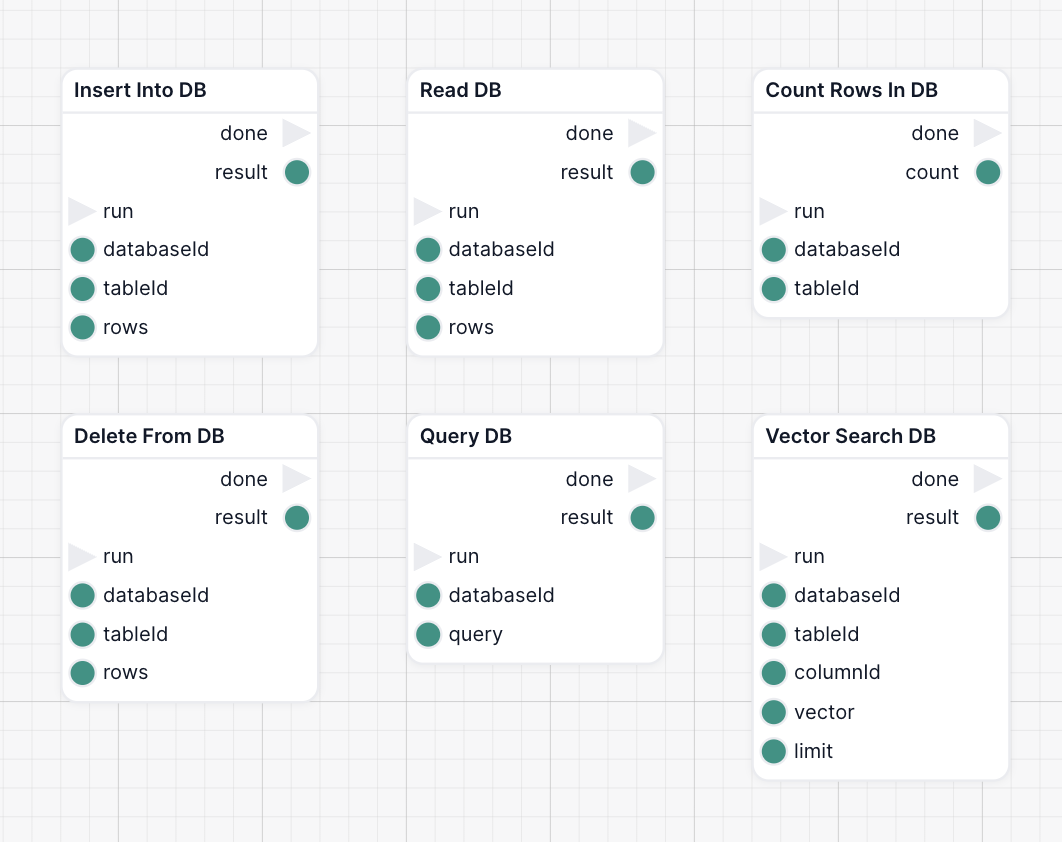Click the done output arrow on Insert Into DB
The height and width of the screenshot is (842, 1062).
295,133
